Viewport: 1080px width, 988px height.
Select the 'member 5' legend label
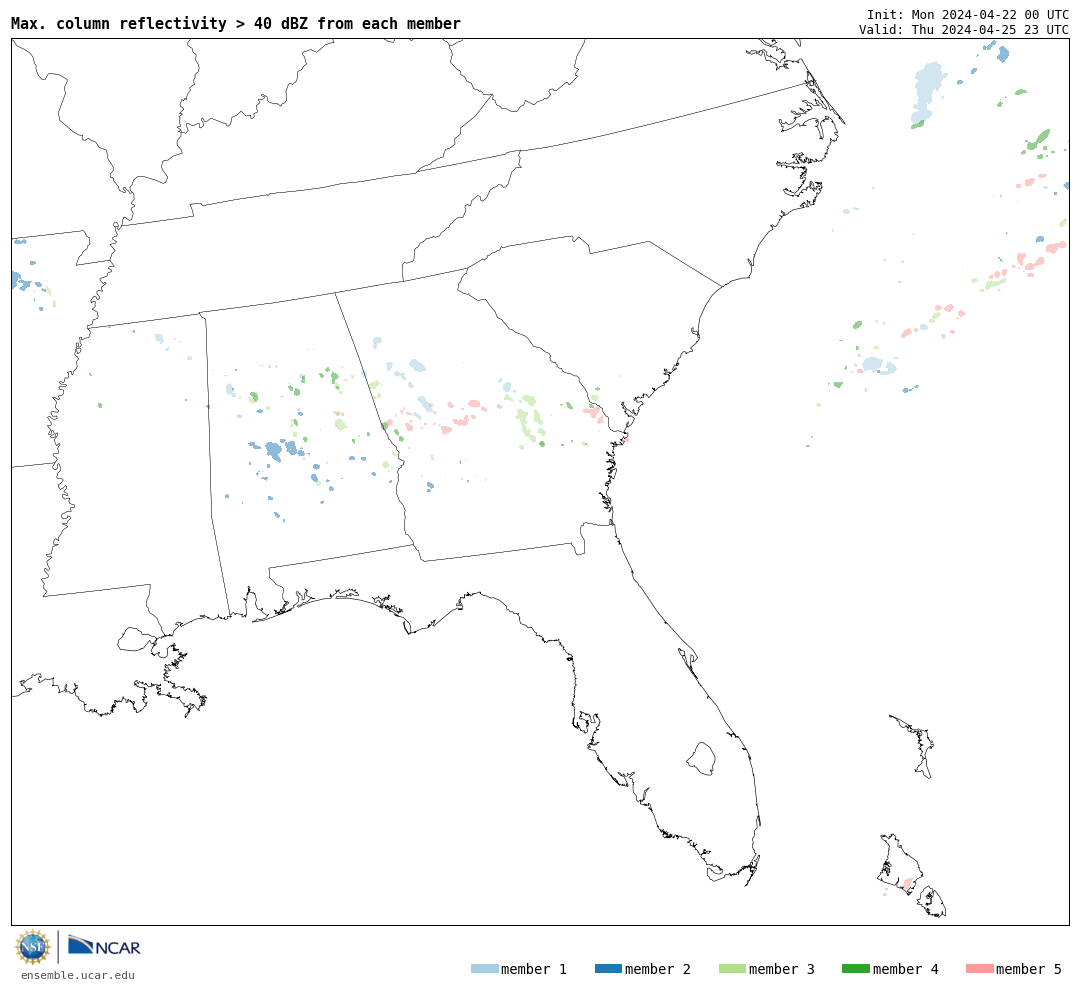pyautogui.click(x=1029, y=969)
